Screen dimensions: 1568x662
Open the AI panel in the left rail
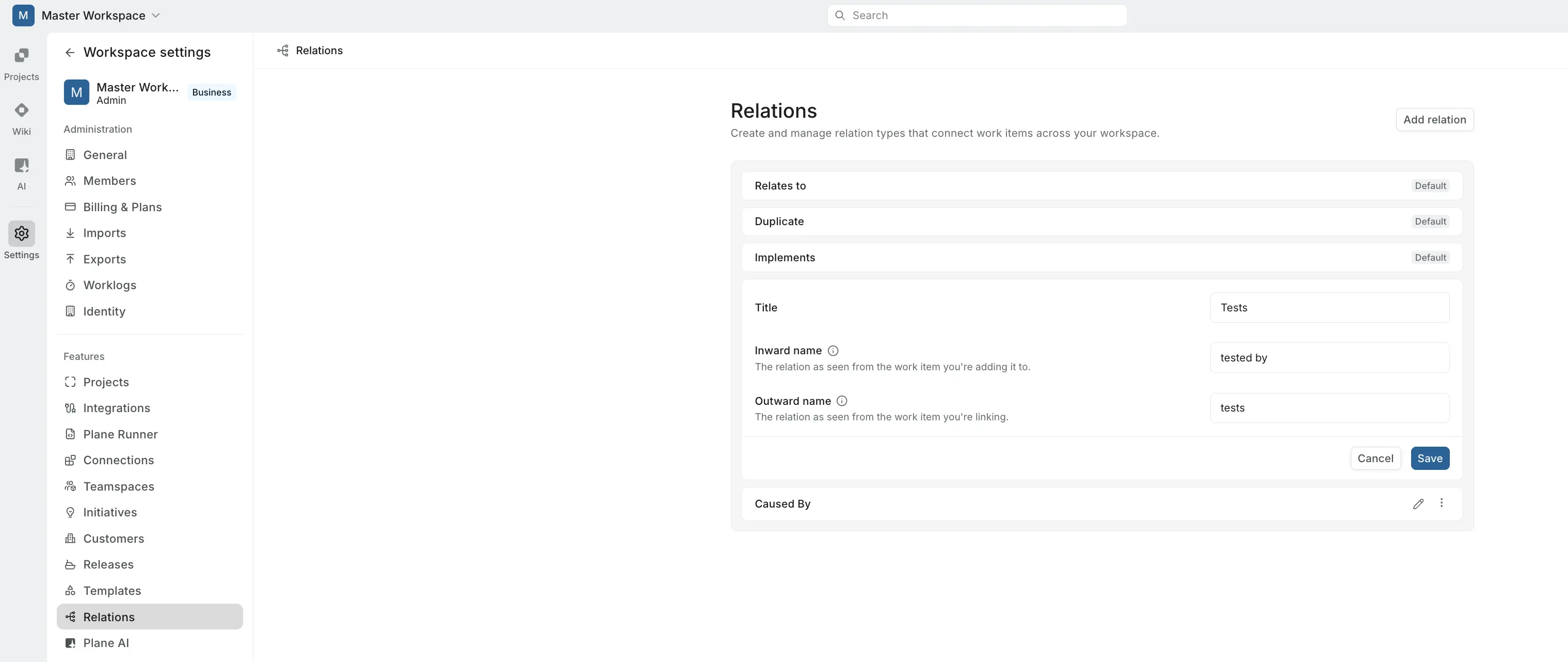point(21,173)
